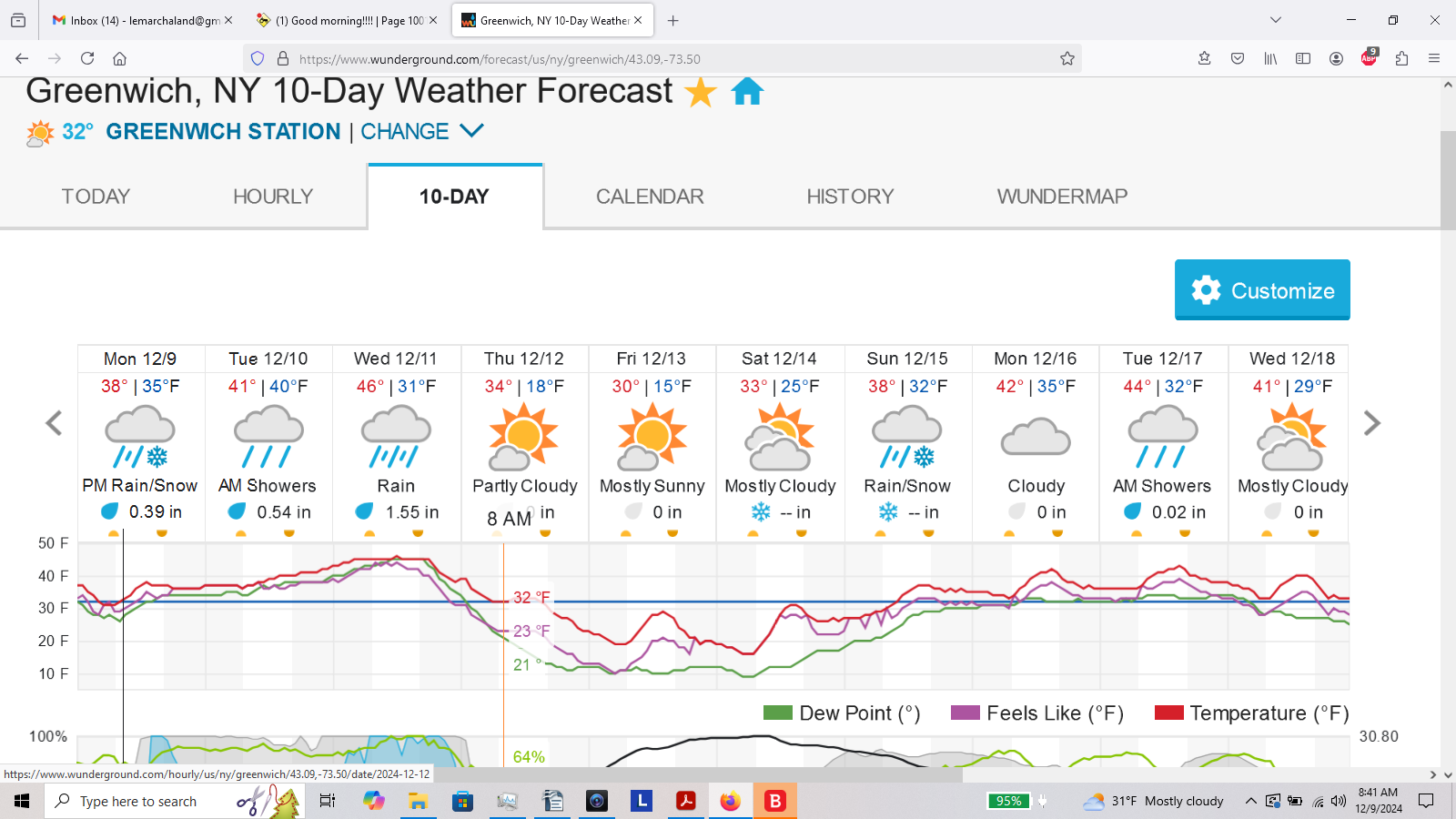This screenshot has height=819, width=1456.
Task: Toggle the Temperature legend series
Action: click(1168, 713)
